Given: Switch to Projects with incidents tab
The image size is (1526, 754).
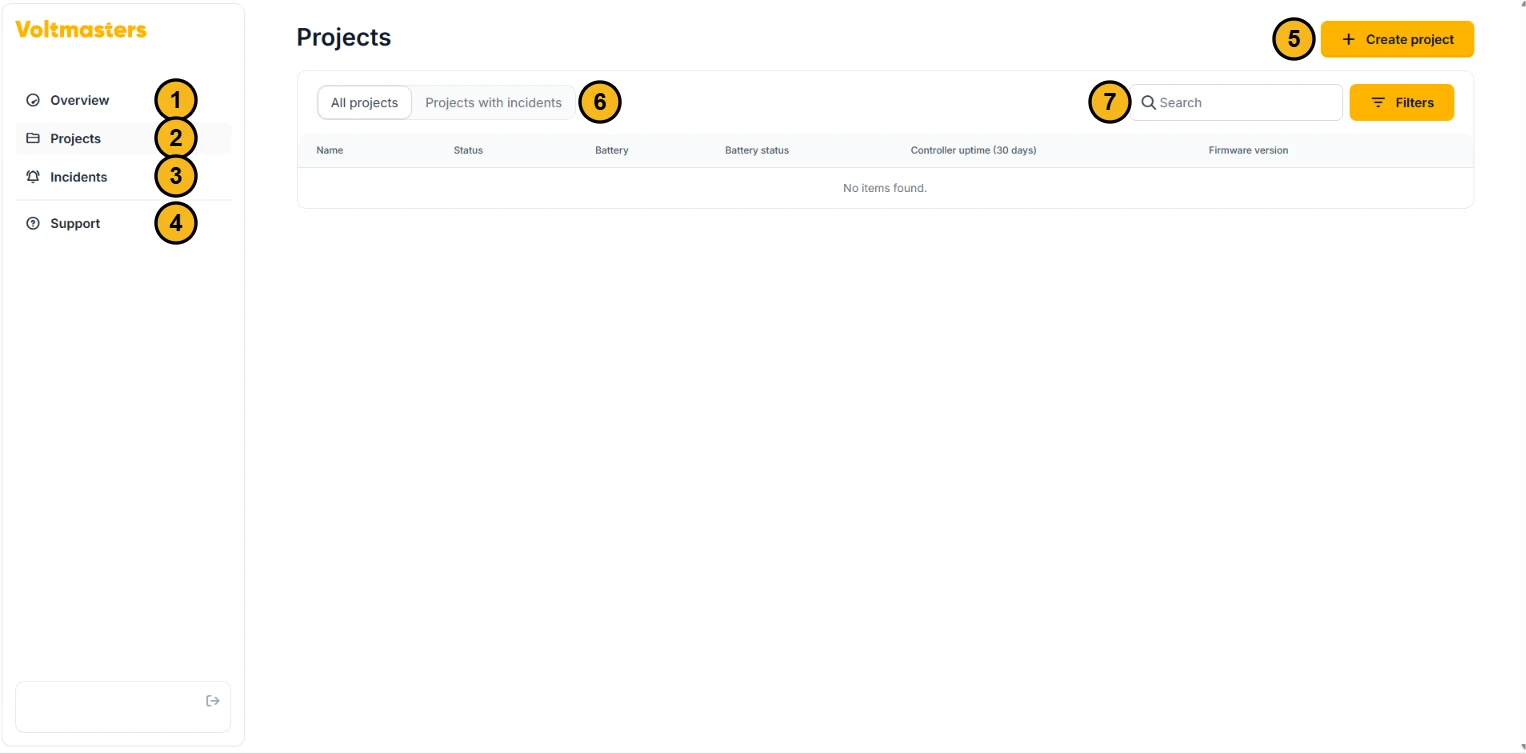Looking at the screenshot, I should (x=494, y=103).
